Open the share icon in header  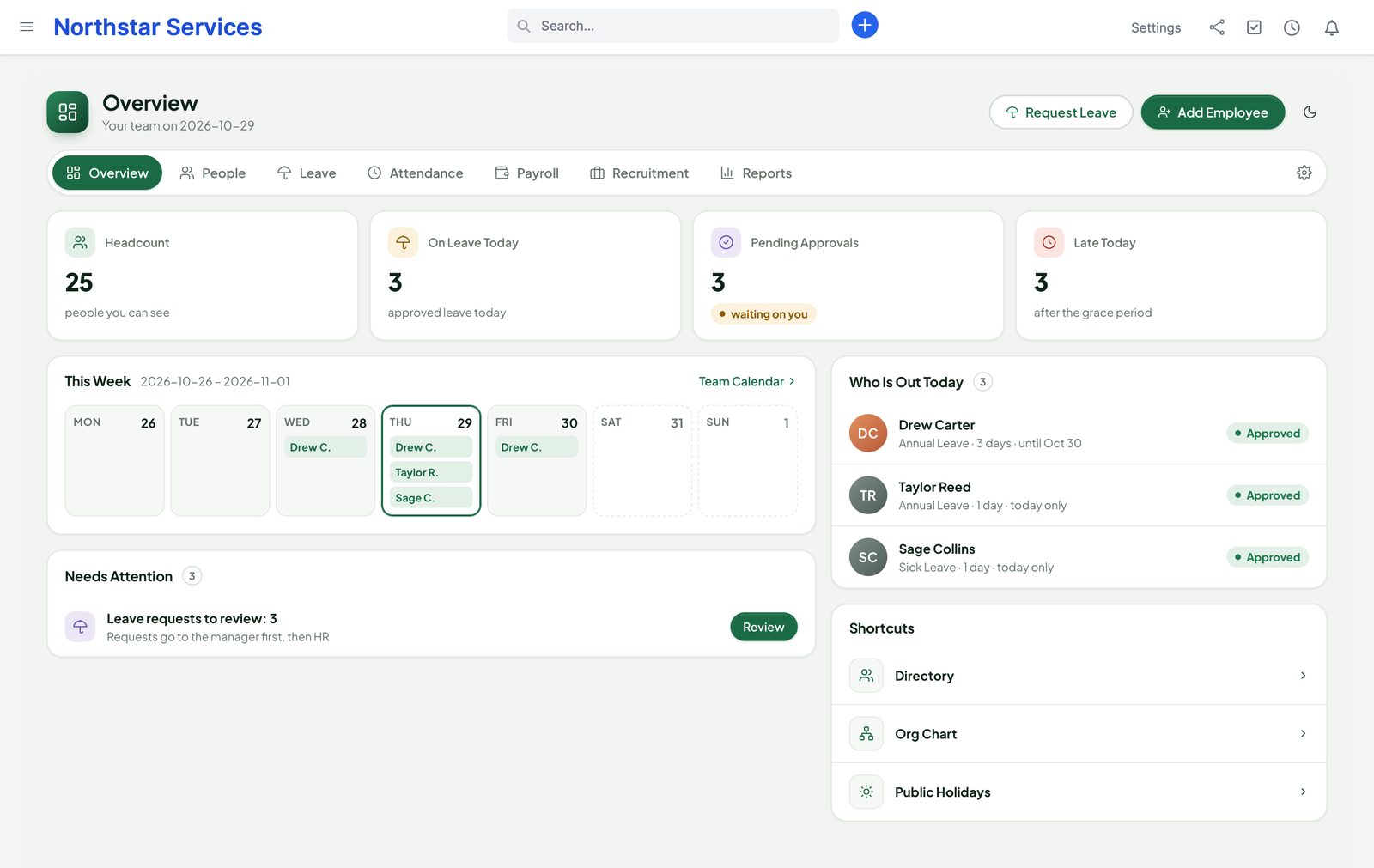[x=1217, y=27]
